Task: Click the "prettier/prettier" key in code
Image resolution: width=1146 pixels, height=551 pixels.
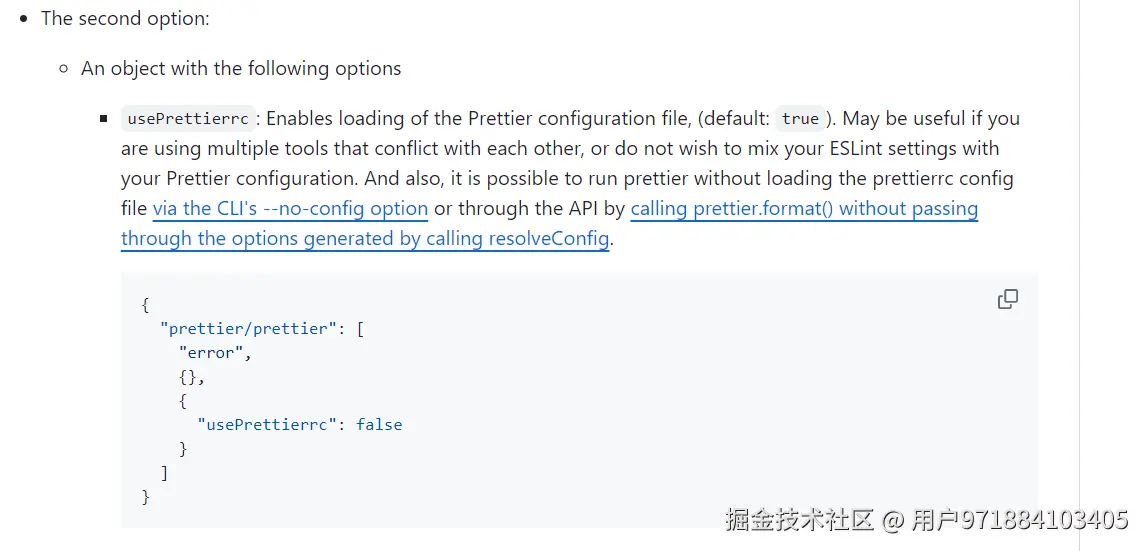Action: (249, 328)
